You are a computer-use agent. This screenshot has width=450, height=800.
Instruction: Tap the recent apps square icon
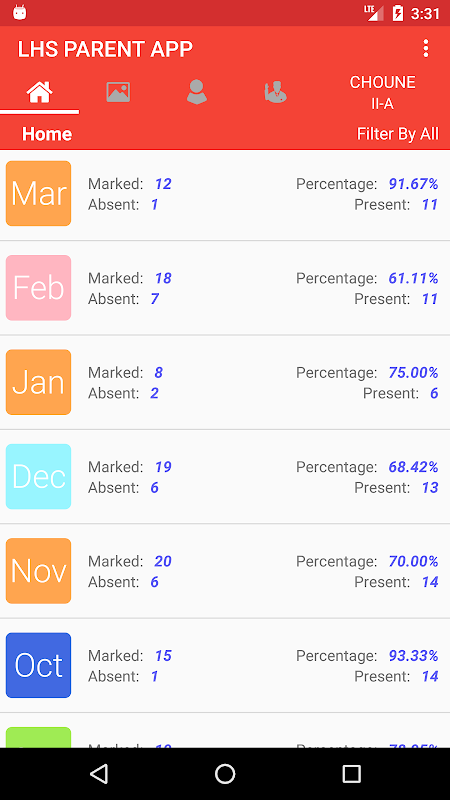pos(351,773)
